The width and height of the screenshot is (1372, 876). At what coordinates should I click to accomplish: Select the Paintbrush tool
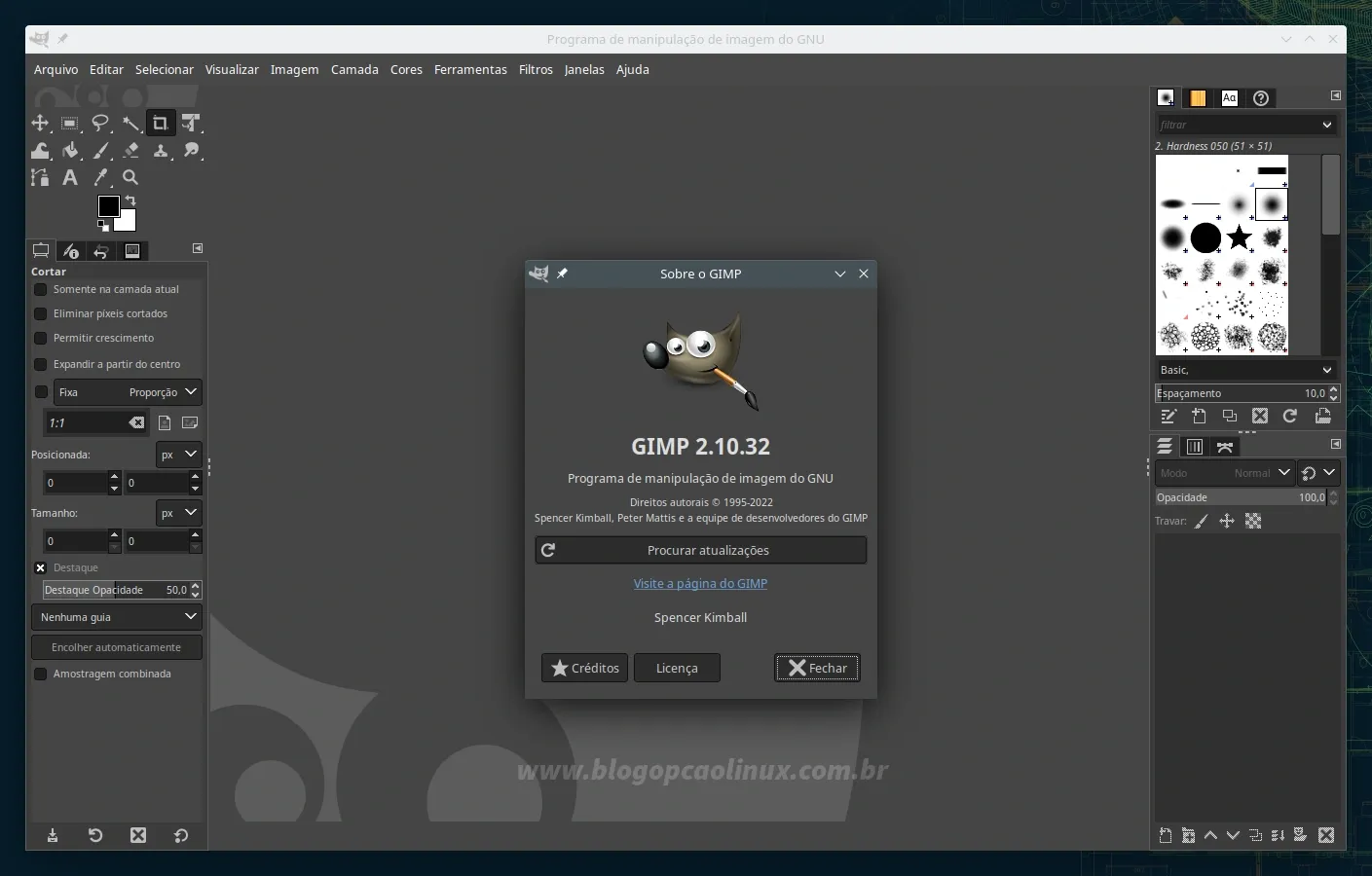click(100, 150)
